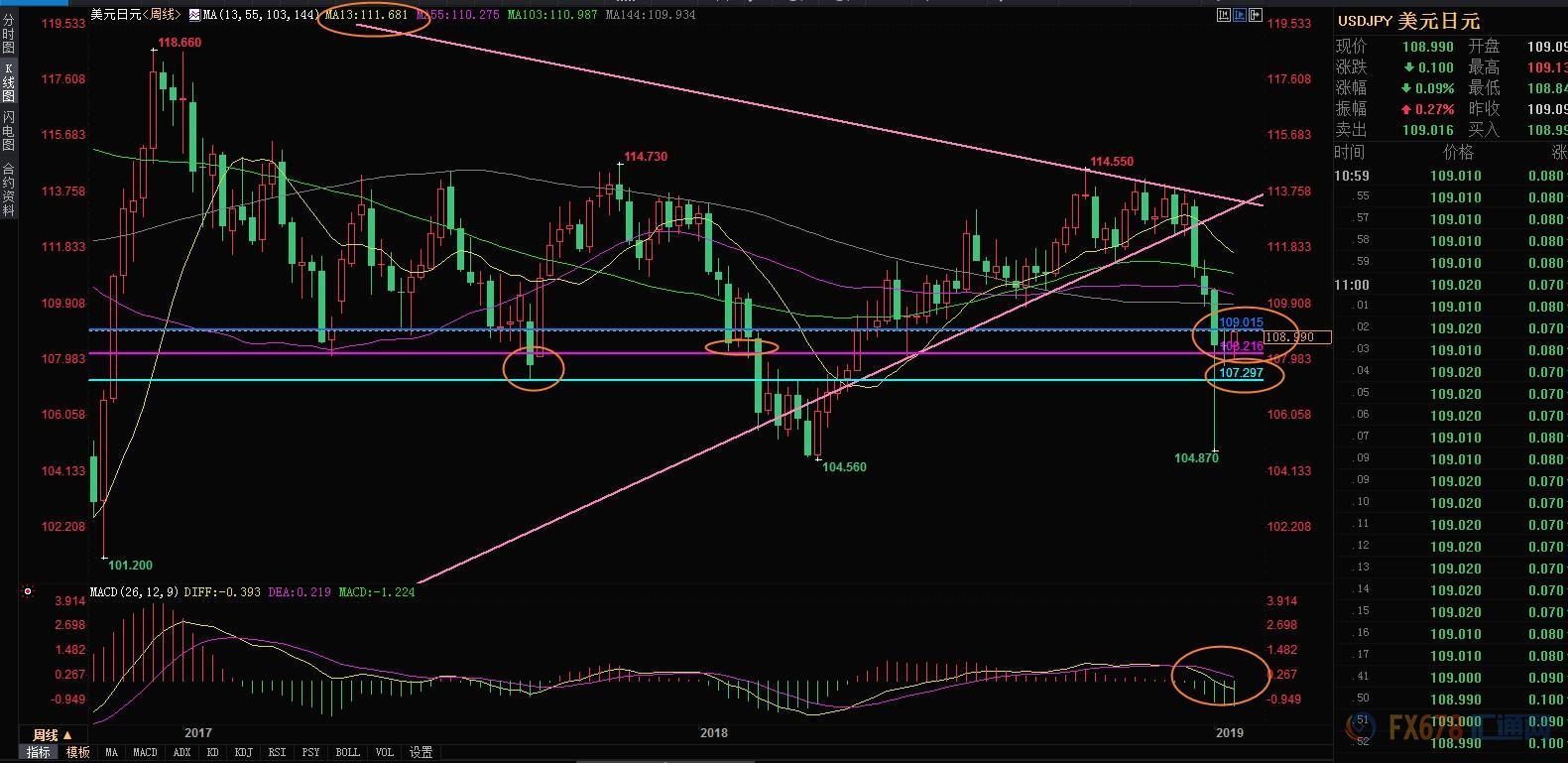
Task: Click the 107.297 cyan level label
Action: [x=1241, y=373]
